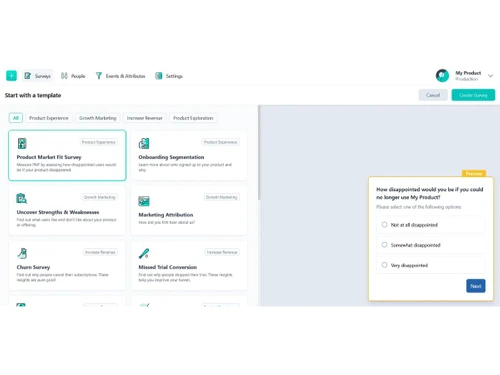The image size is (500, 375).
Task: Click Next in the survey preview
Action: tap(476, 286)
